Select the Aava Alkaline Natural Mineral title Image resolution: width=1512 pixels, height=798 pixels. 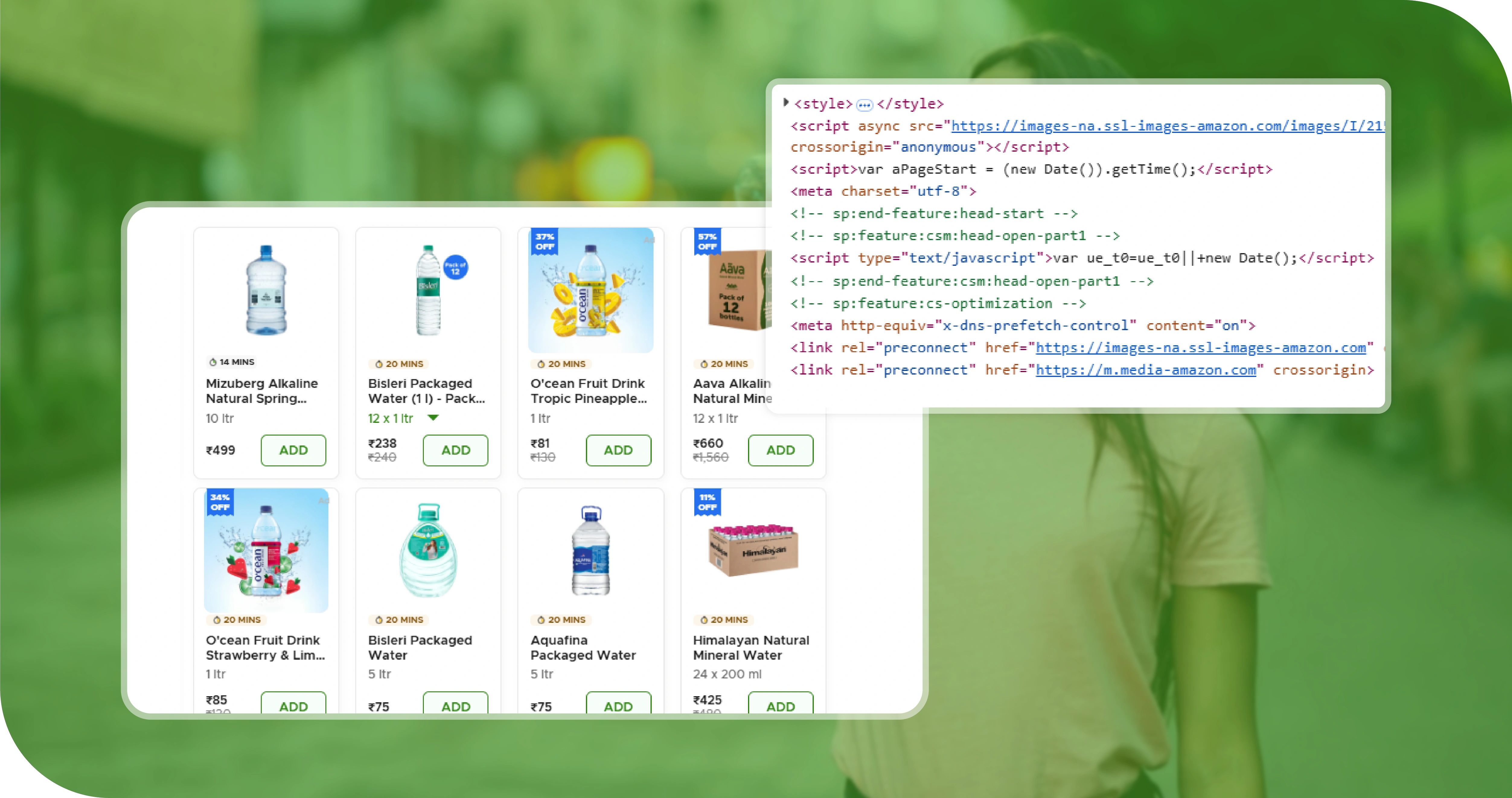[x=733, y=391]
